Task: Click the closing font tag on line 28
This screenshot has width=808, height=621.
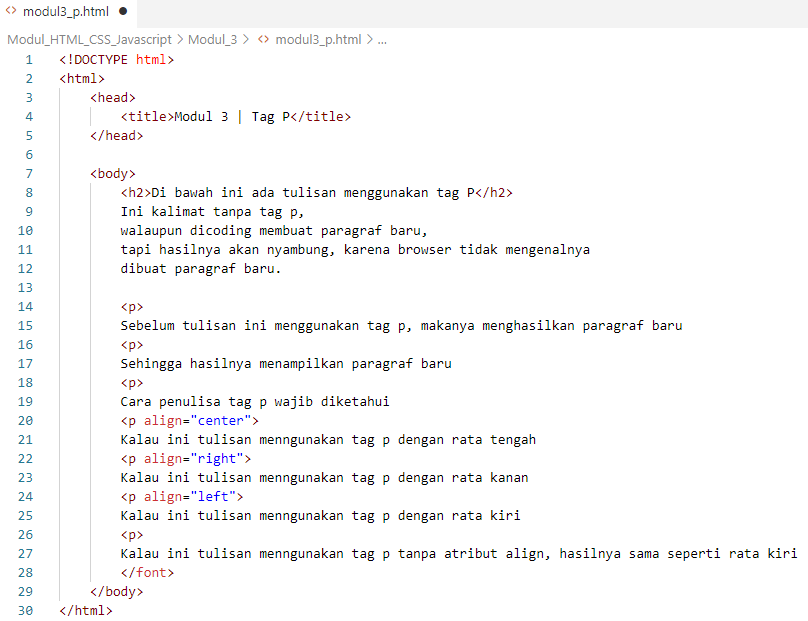Action: 147,572
